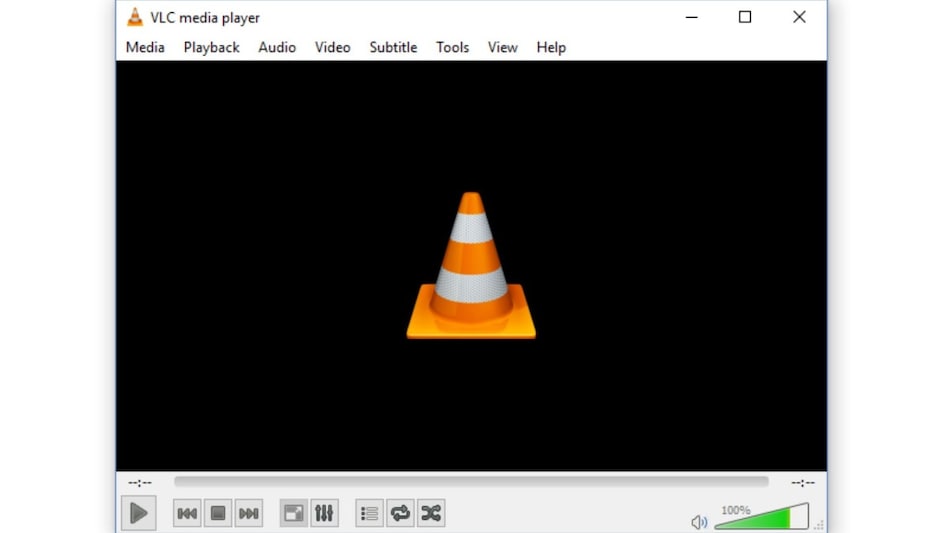This screenshot has height=533, width=948.
Task: Open the Help menu
Action: click(551, 47)
